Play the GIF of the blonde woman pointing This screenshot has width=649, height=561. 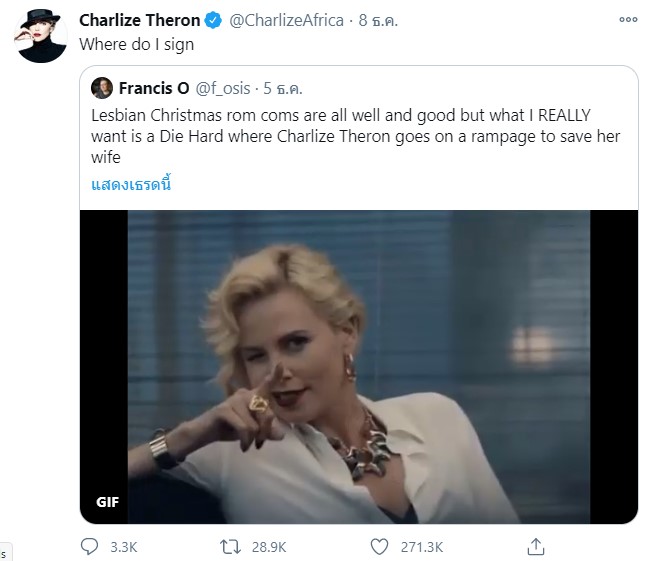[358, 366]
